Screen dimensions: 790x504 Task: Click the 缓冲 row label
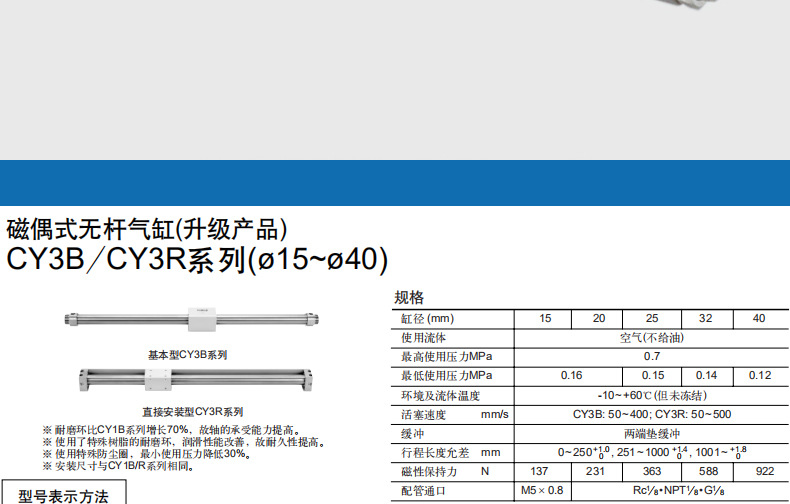pos(412,434)
